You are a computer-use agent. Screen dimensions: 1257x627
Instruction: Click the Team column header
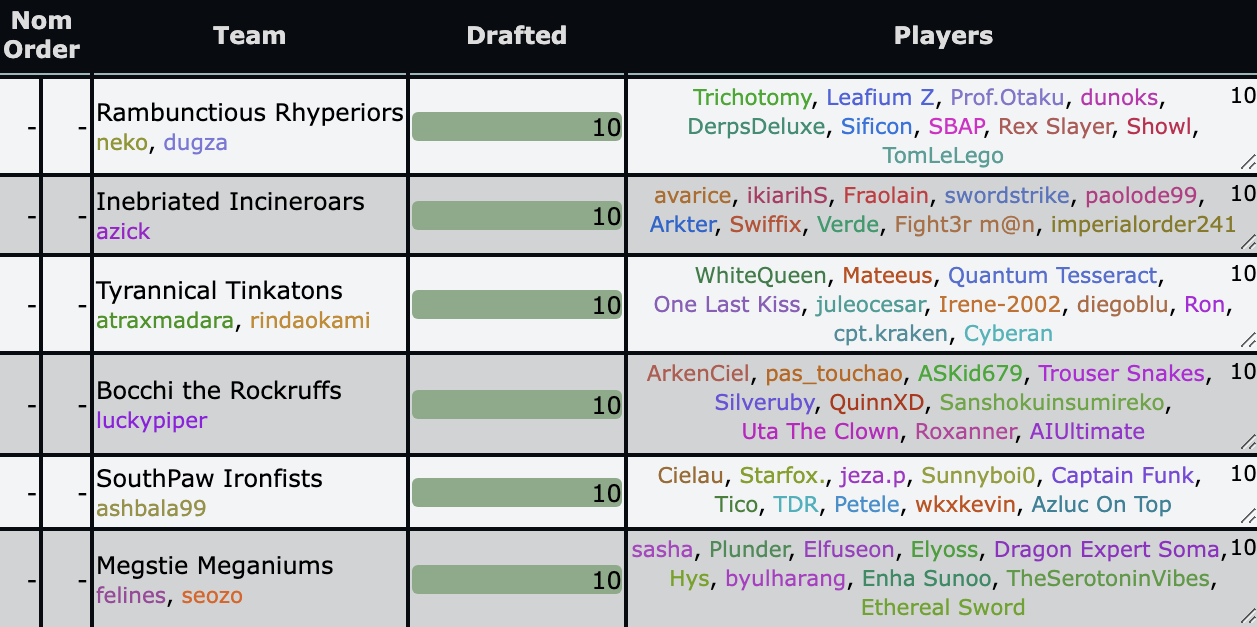[249, 36]
